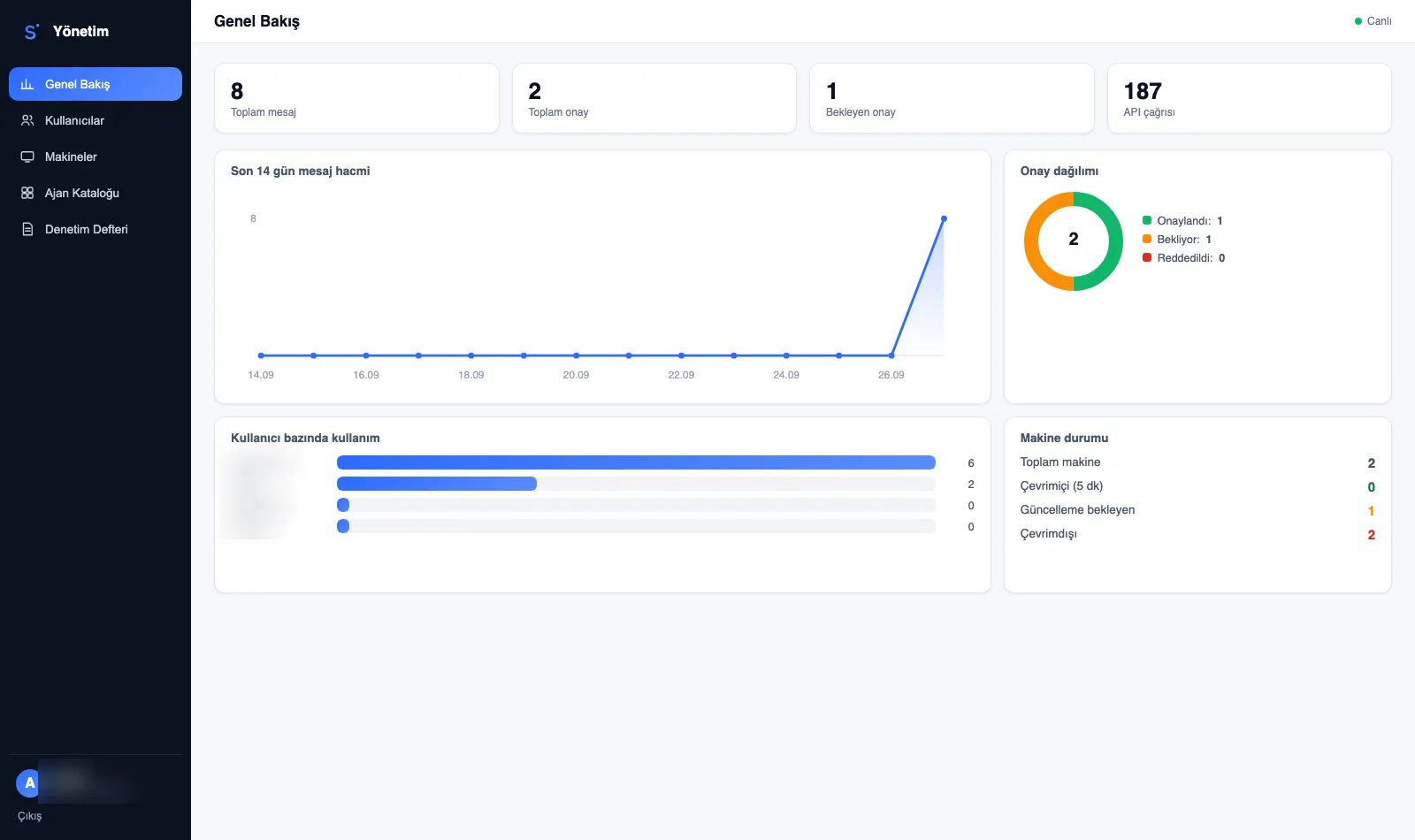The image size is (1415, 840).
Task: Click the 14.09 data point on the chart
Action: point(261,355)
